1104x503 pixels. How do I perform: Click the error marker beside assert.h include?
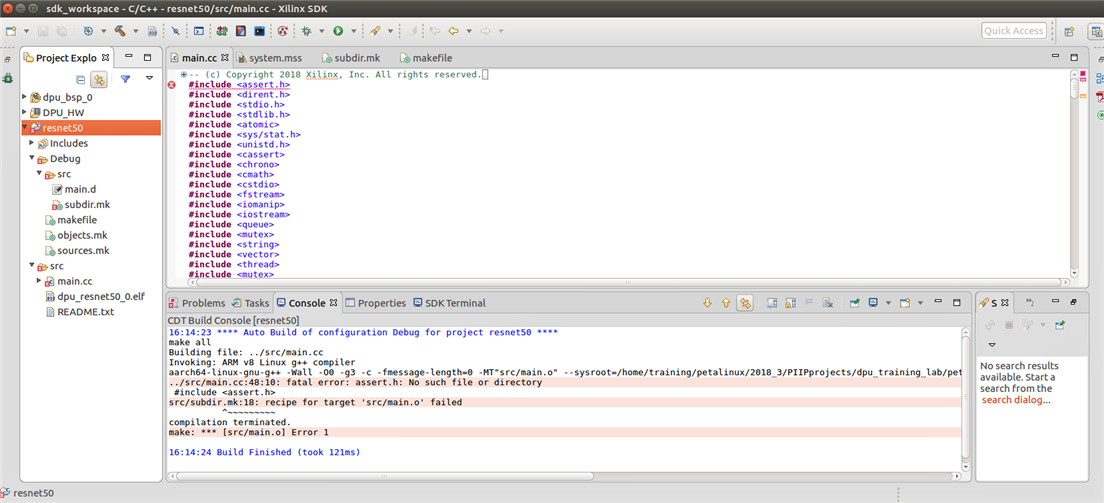coord(172,85)
